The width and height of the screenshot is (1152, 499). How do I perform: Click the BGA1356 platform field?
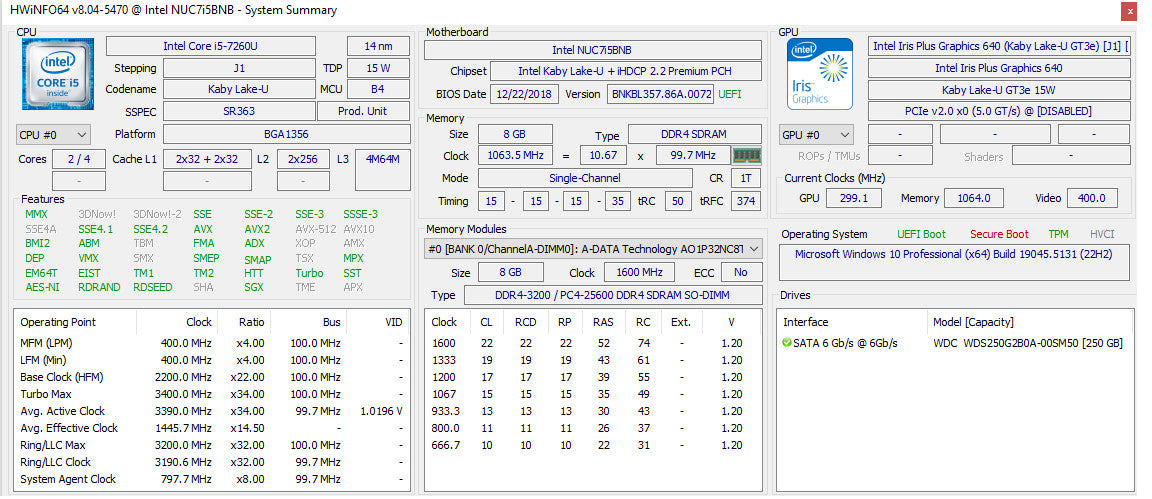tap(287, 134)
